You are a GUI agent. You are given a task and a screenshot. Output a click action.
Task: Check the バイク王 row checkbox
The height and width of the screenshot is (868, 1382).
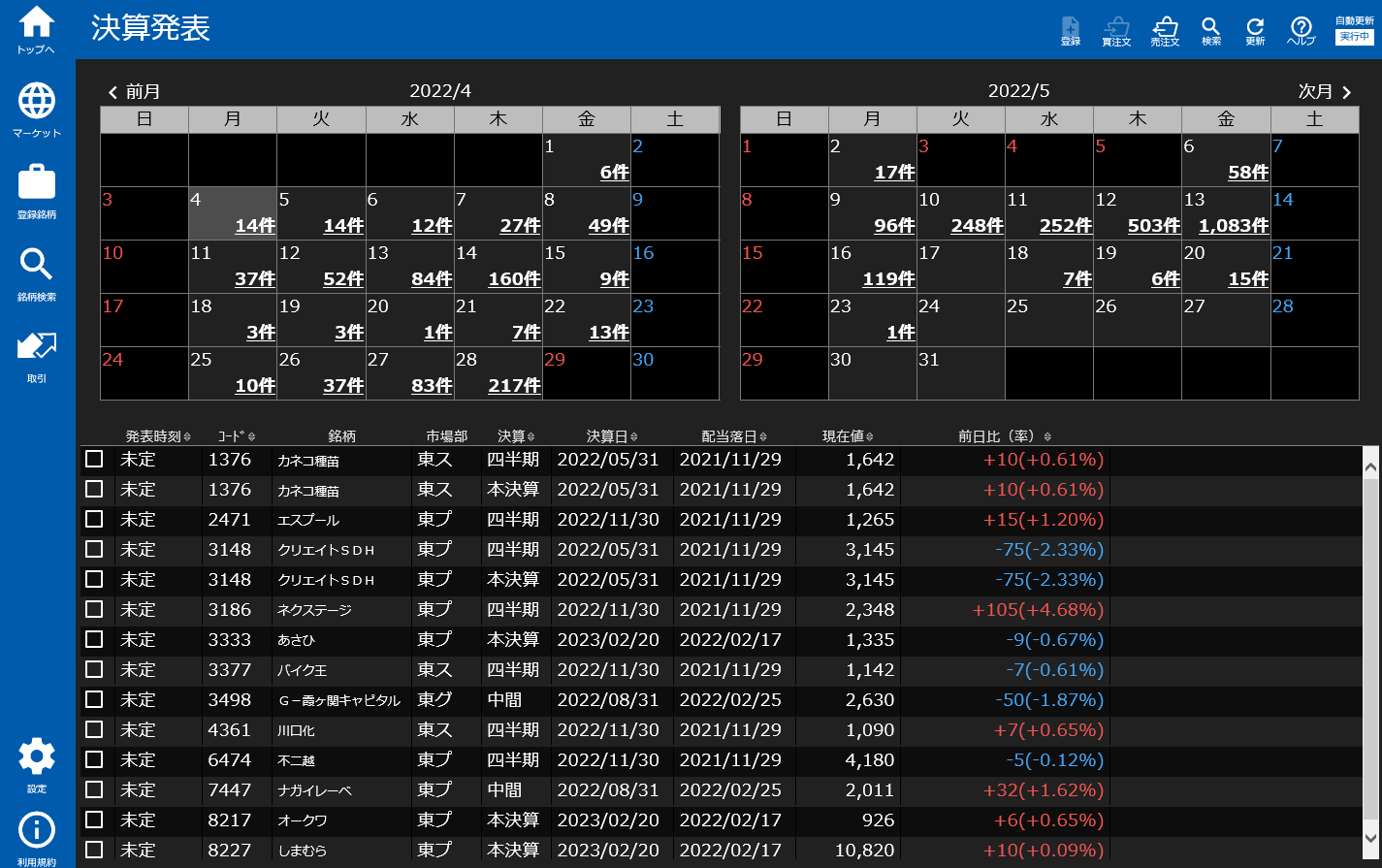94,669
